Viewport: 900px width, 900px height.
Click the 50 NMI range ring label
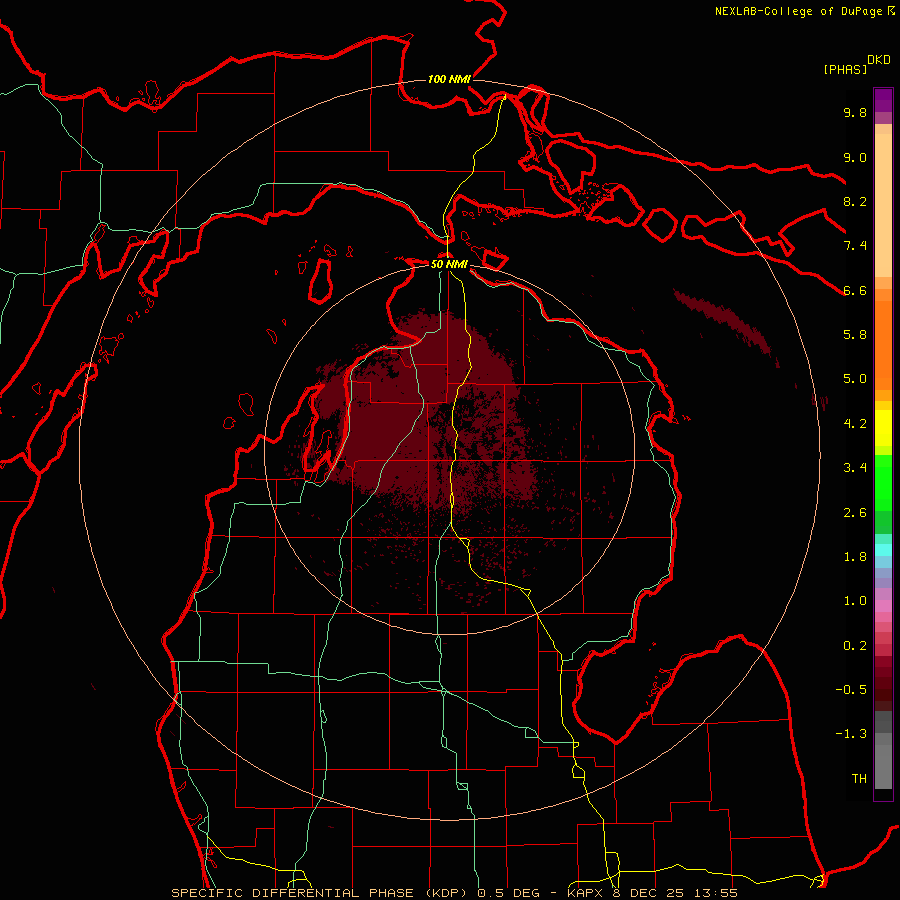tap(449, 264)
